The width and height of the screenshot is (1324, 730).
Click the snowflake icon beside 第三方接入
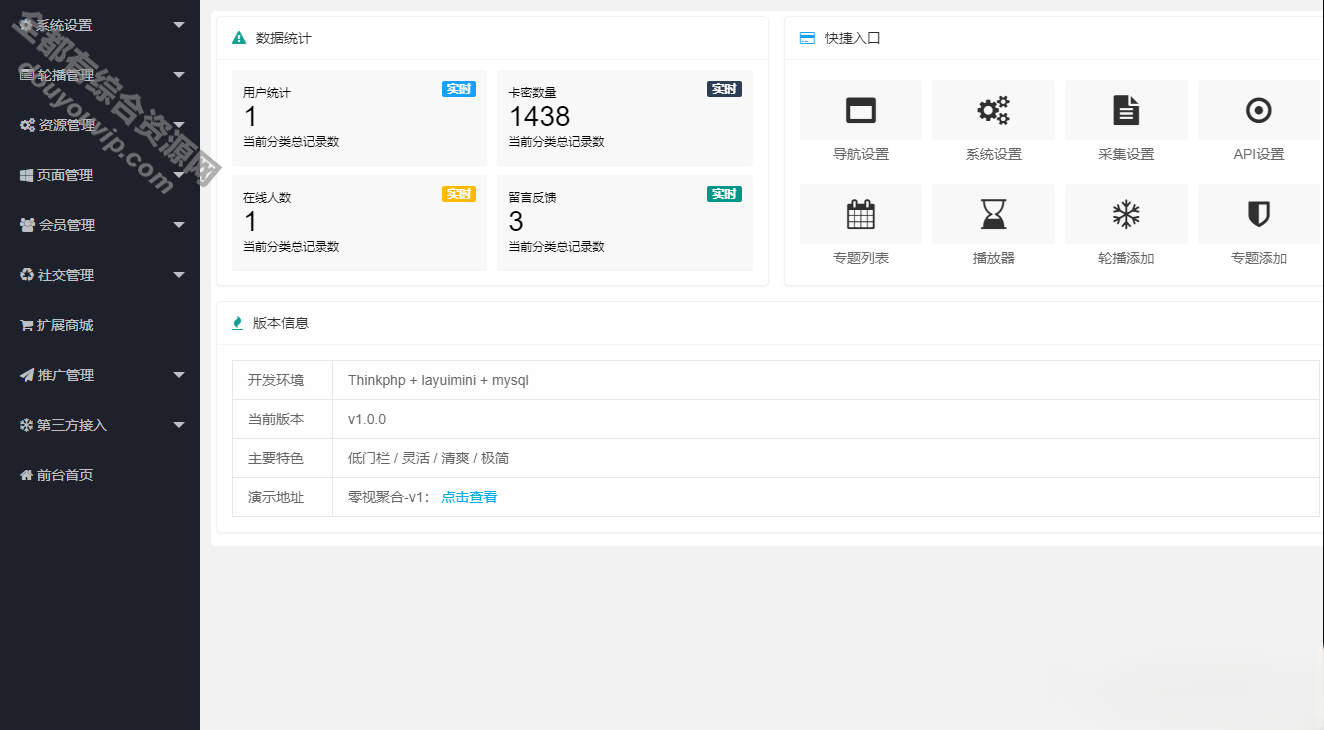click(27, 425)
